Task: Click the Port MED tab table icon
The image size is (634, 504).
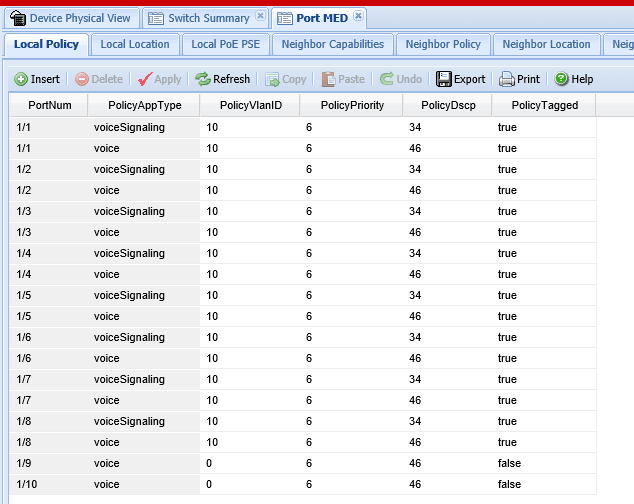Action: 285,19
